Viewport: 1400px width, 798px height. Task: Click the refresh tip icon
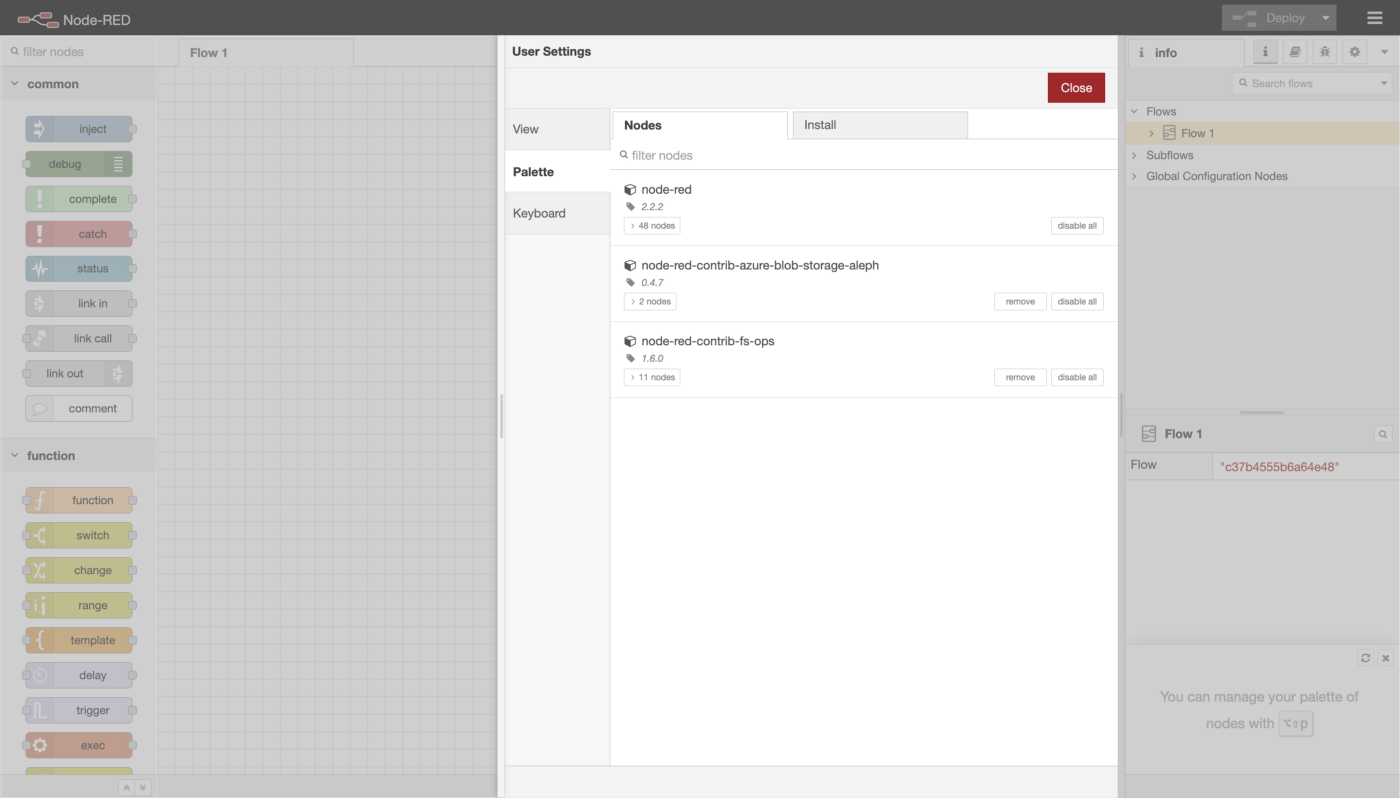point(1365,658)
